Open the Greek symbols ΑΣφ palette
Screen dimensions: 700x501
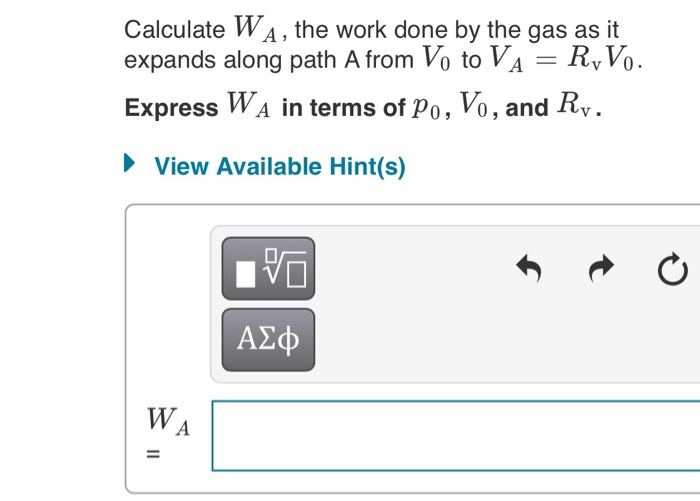(x=267, y=341)
